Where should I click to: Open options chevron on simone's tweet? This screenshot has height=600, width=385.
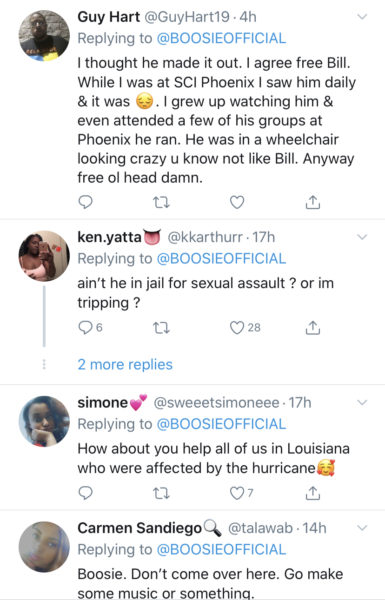(x=362, y=403)
